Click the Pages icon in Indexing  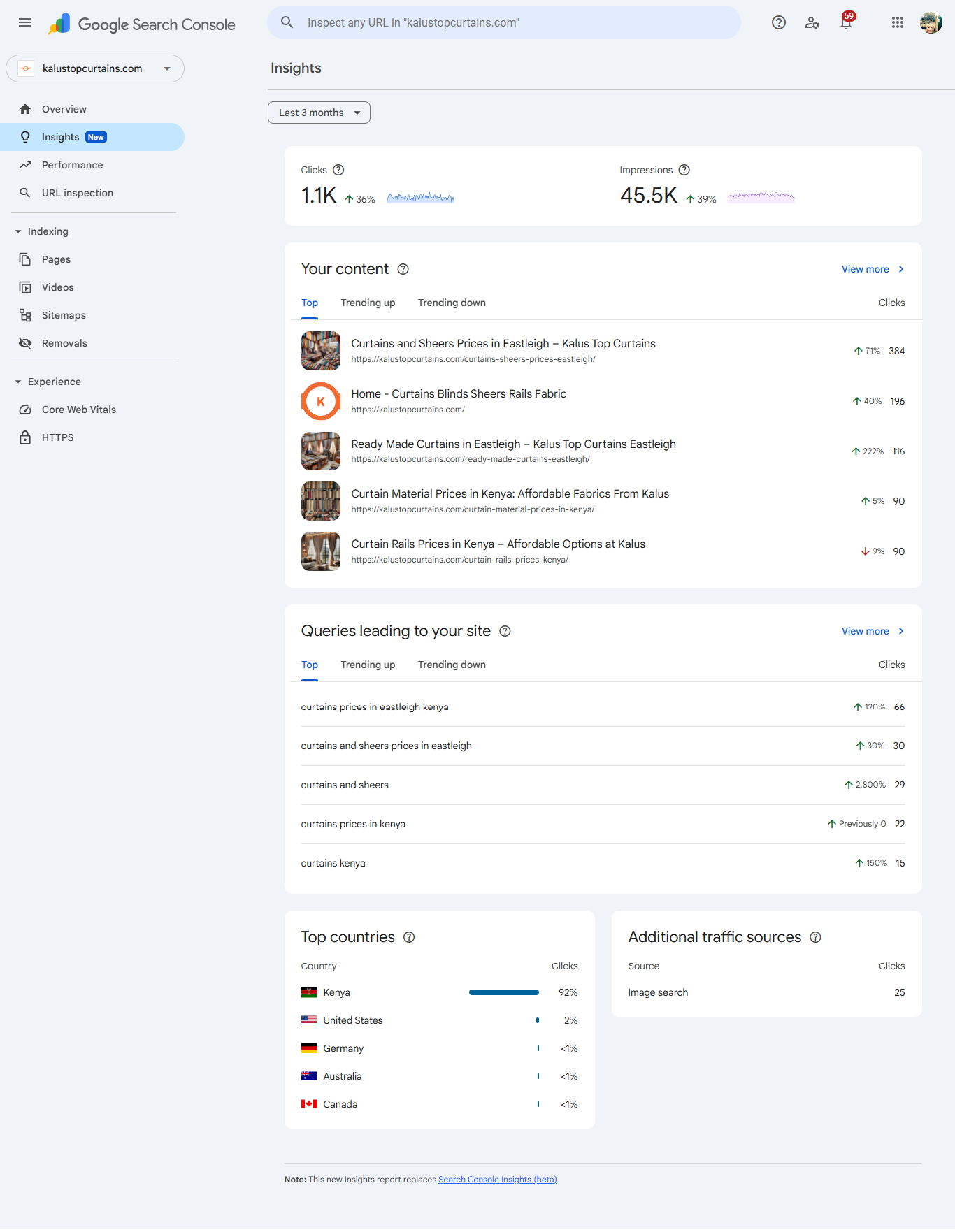click(x=25, y=259)
